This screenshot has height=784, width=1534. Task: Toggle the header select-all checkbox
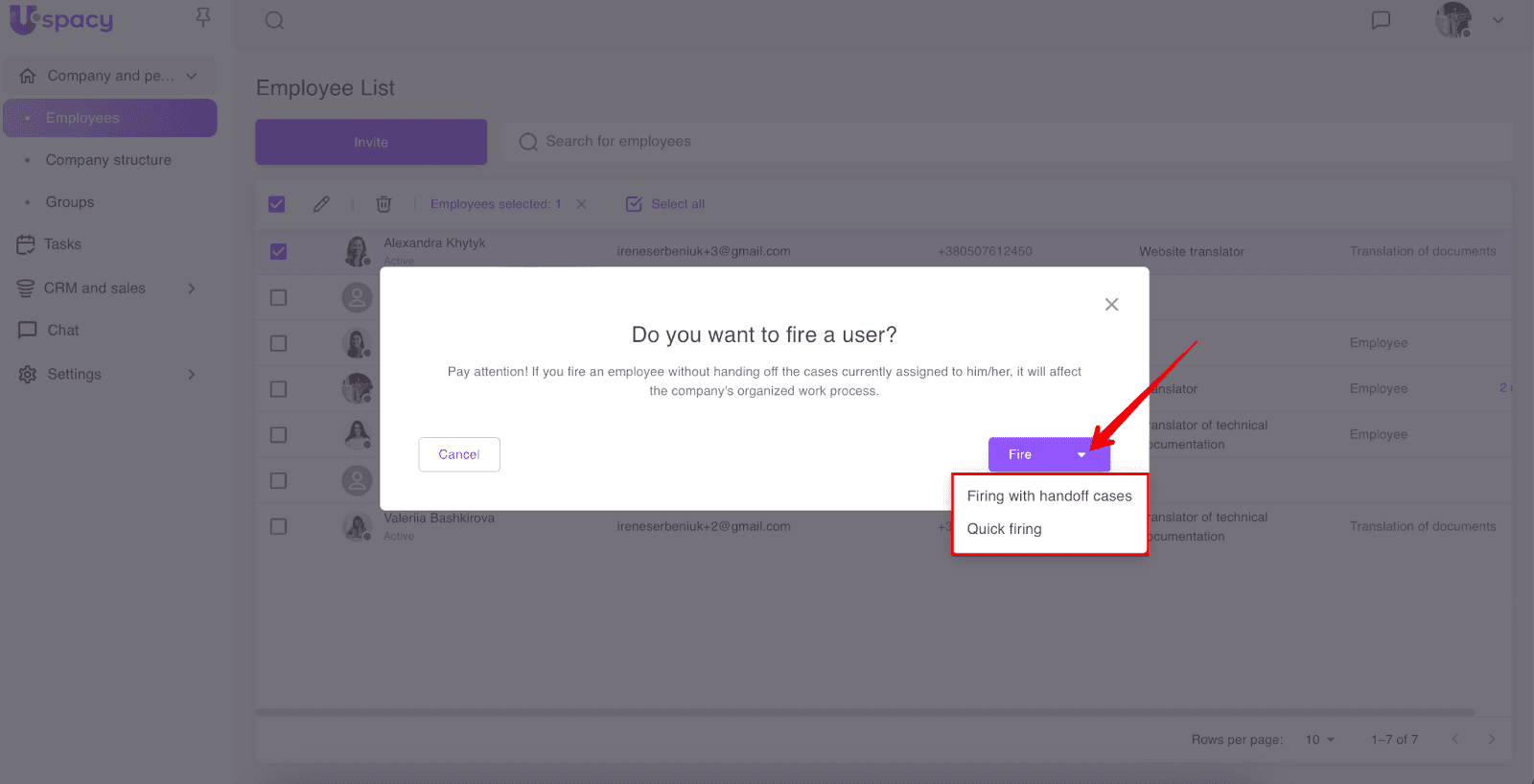pos(277,204)
